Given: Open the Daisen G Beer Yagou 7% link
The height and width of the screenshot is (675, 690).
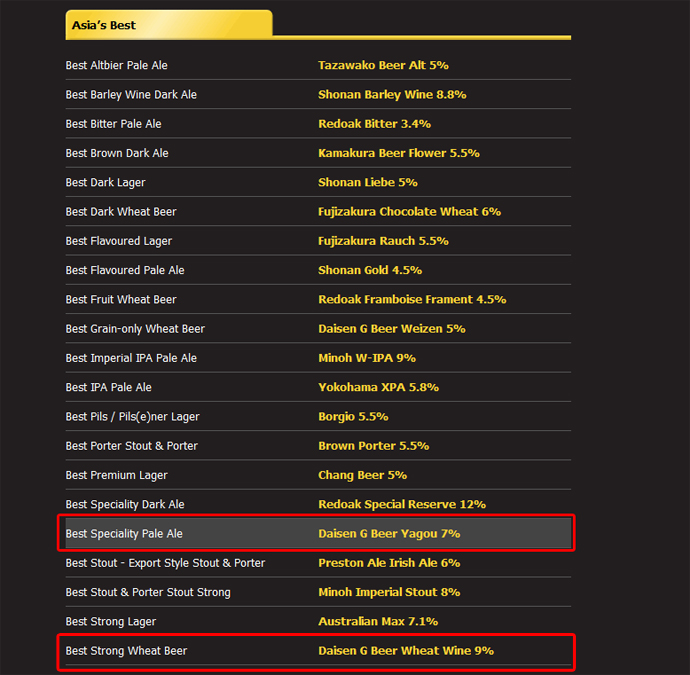Looking at the screenshot, I should click(x=389, y=534).
